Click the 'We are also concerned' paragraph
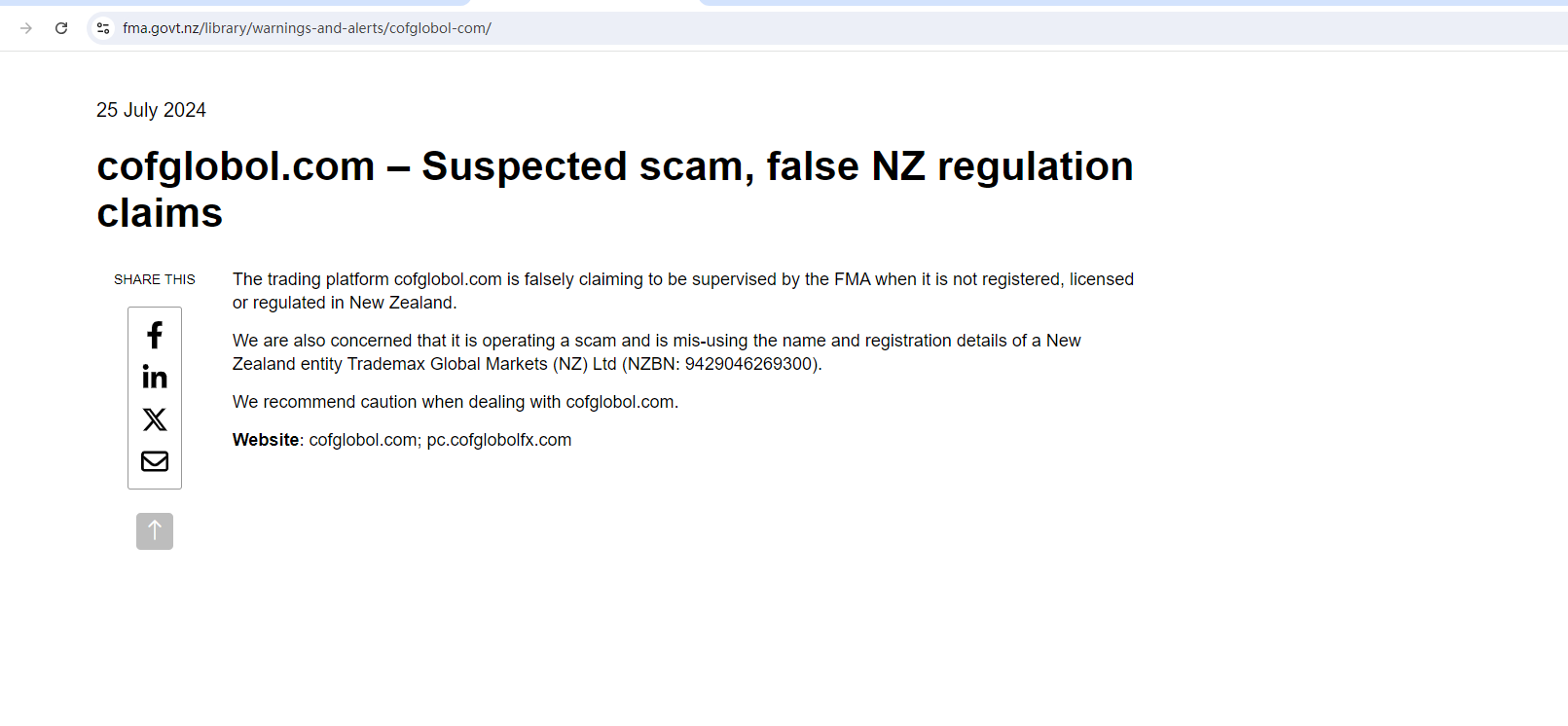Viewport: 1568px width, 726px height. pyautogui.click(x=656, y=341)
